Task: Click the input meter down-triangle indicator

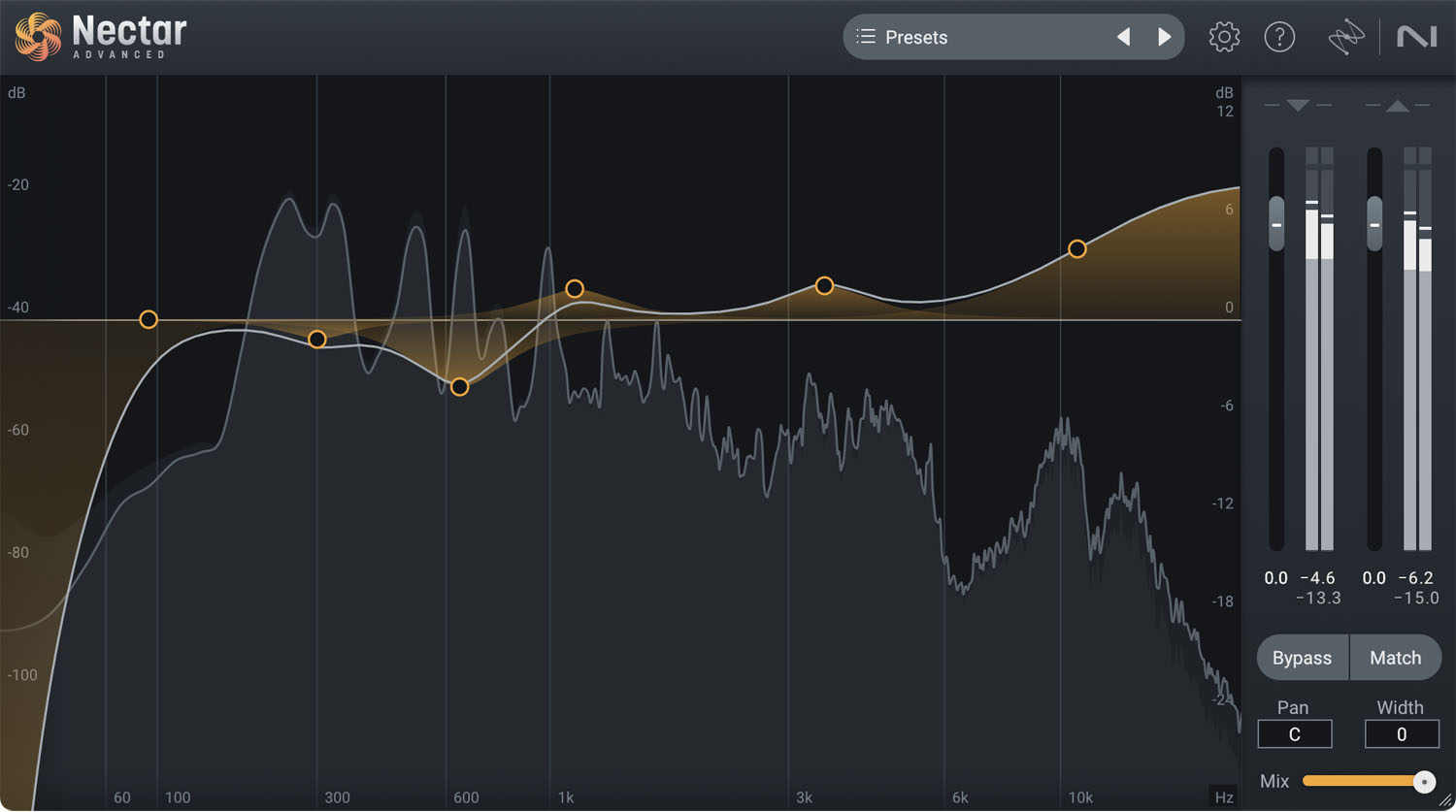Action: click(x=1298, y=105)
